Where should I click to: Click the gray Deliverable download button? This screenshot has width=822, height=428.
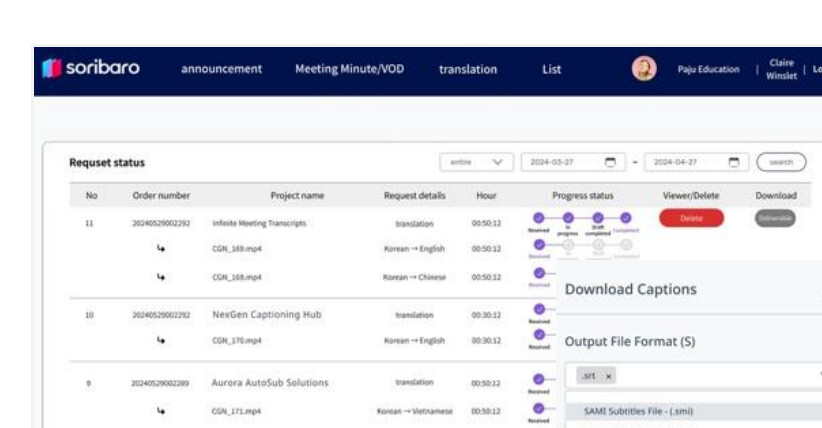pos(775,218)
